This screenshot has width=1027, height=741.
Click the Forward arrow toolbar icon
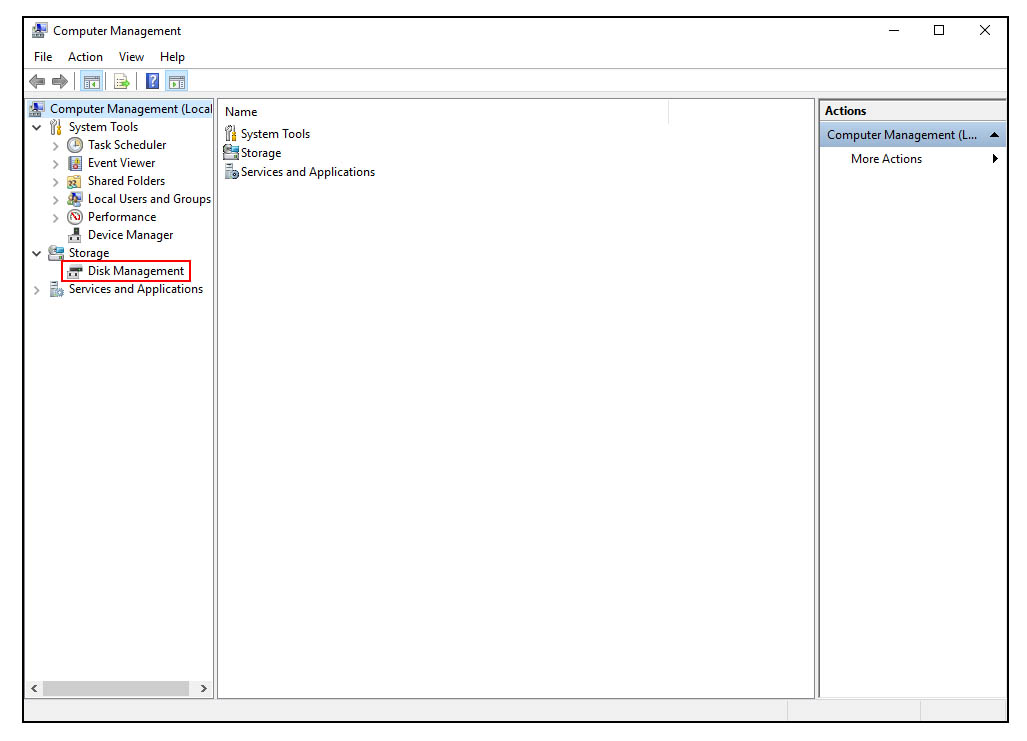click(x=60, y=81)
